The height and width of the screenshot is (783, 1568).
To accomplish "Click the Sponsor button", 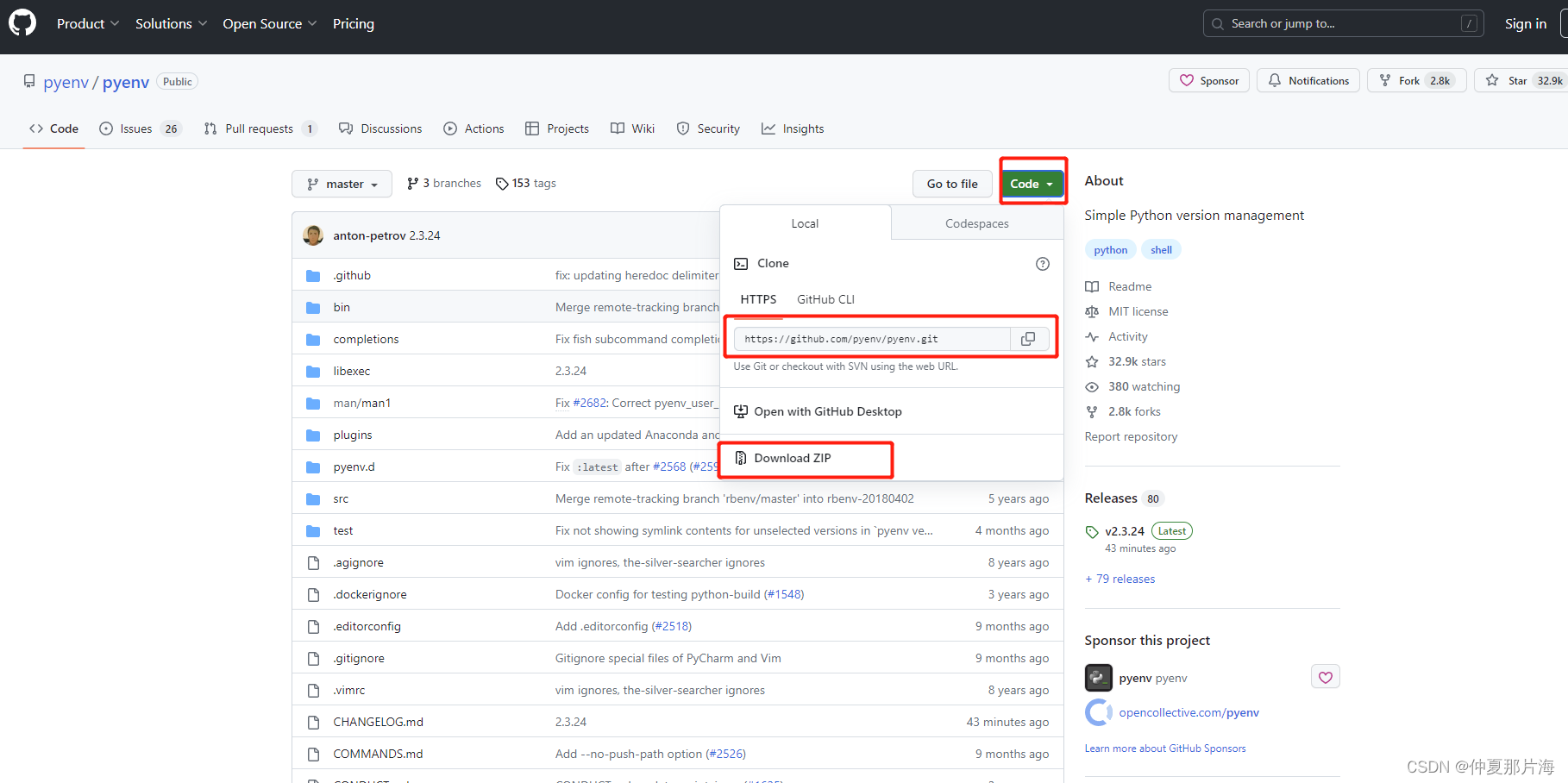I will tap(1209, 80).
